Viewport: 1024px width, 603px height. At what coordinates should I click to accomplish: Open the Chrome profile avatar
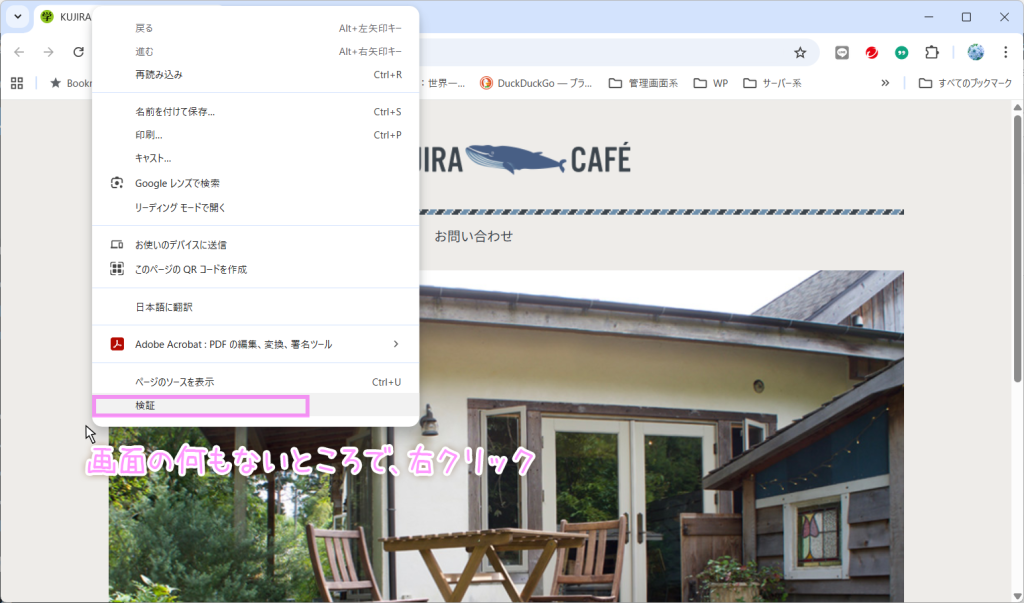(976, 52)
